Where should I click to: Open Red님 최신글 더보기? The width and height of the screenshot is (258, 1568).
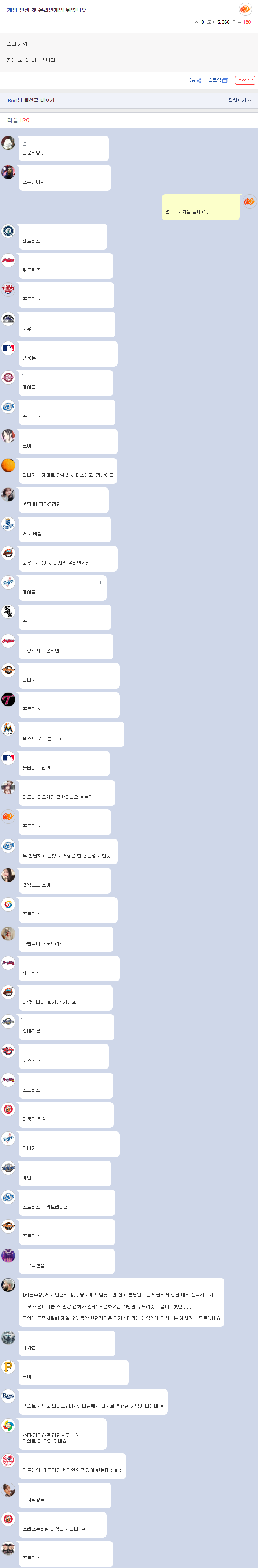point(30,100)
